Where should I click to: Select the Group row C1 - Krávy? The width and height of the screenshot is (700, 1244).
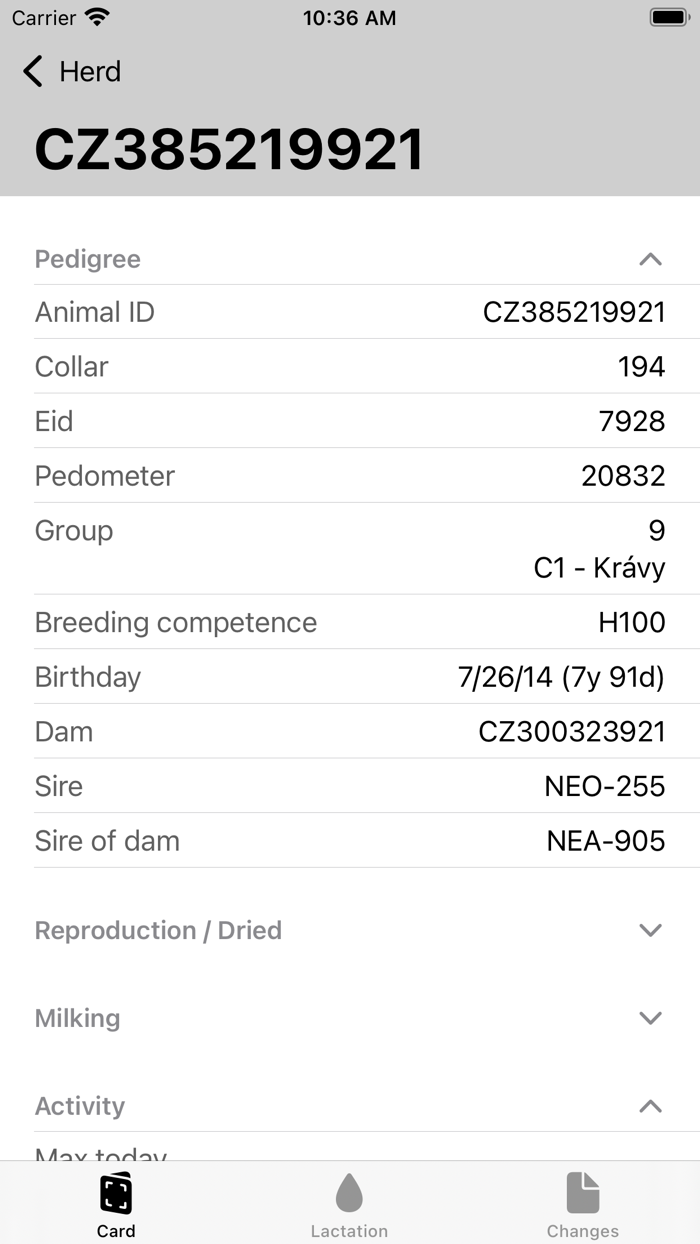pyautogui.click(x=599, y=568)
